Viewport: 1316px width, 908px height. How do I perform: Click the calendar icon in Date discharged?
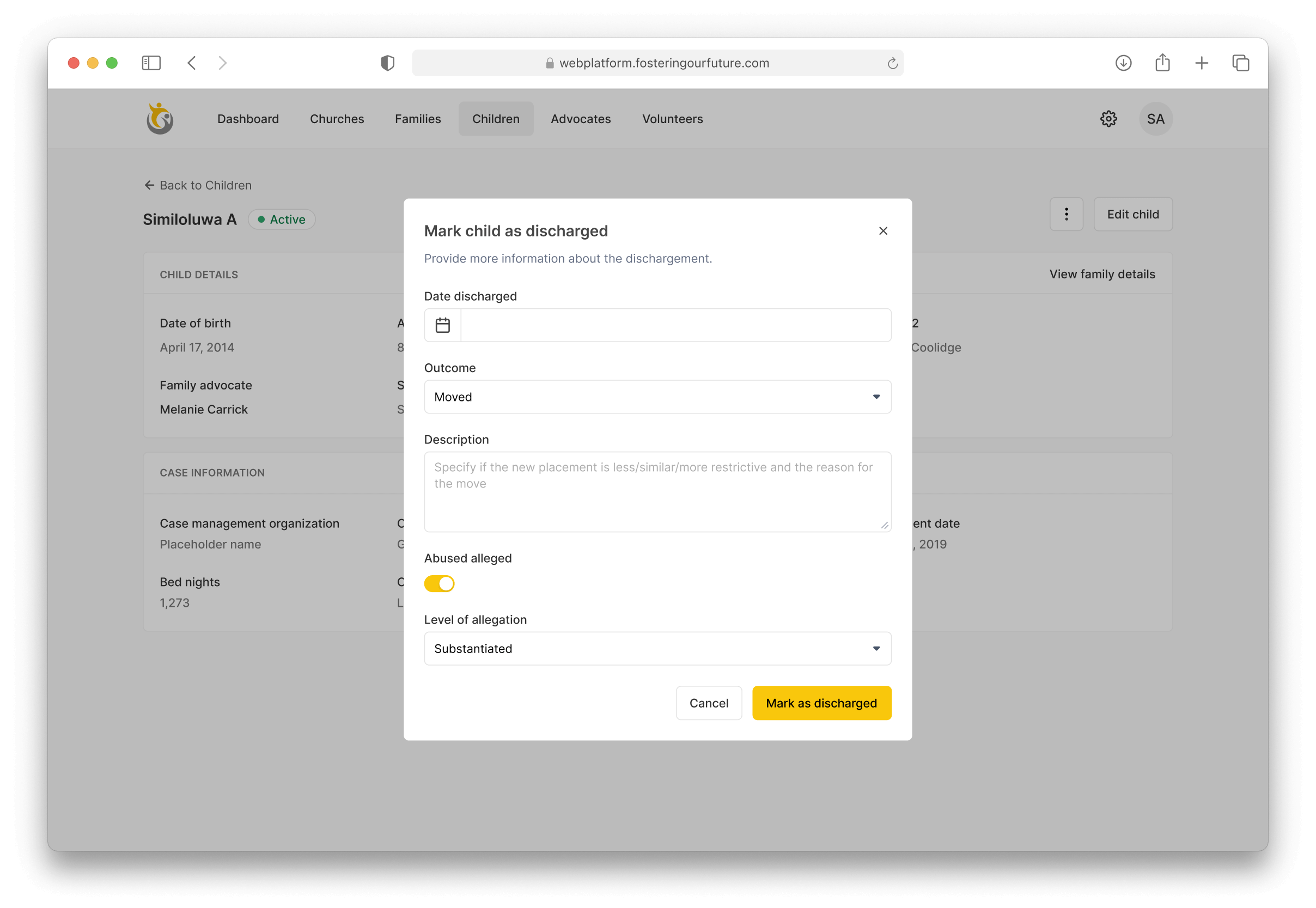[443, 325]
